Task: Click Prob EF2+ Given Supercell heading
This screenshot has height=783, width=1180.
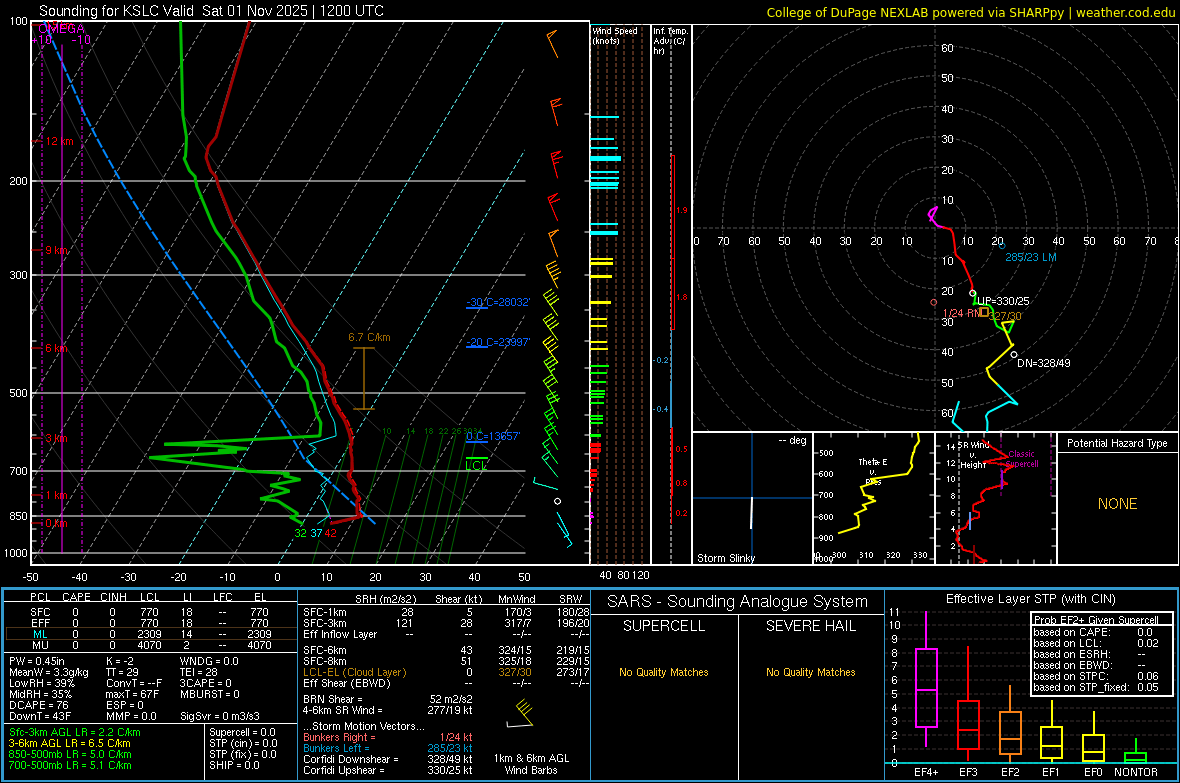Action: 1096,620
